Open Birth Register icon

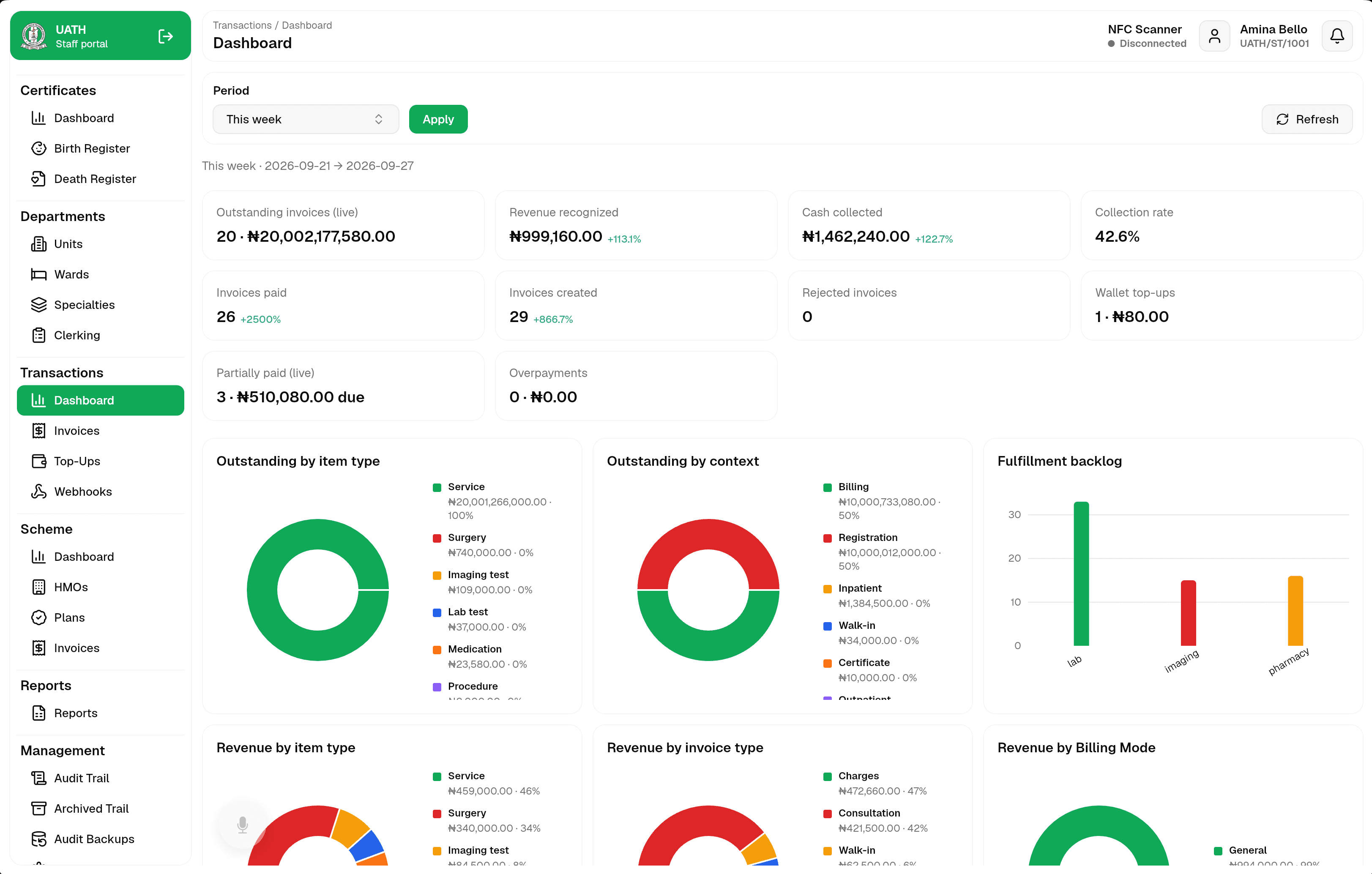tap(39, 148)
